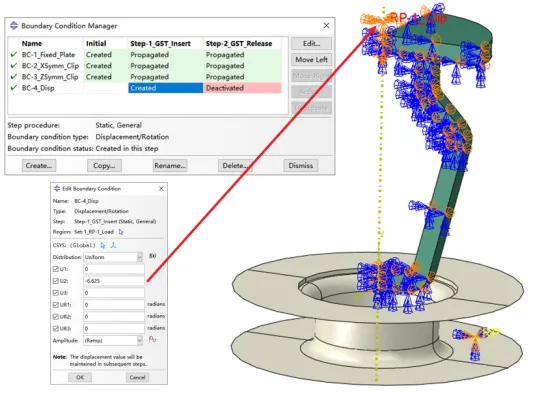Click the Delete... button
This screenshot has height=396, width=545.
[235, 166]
